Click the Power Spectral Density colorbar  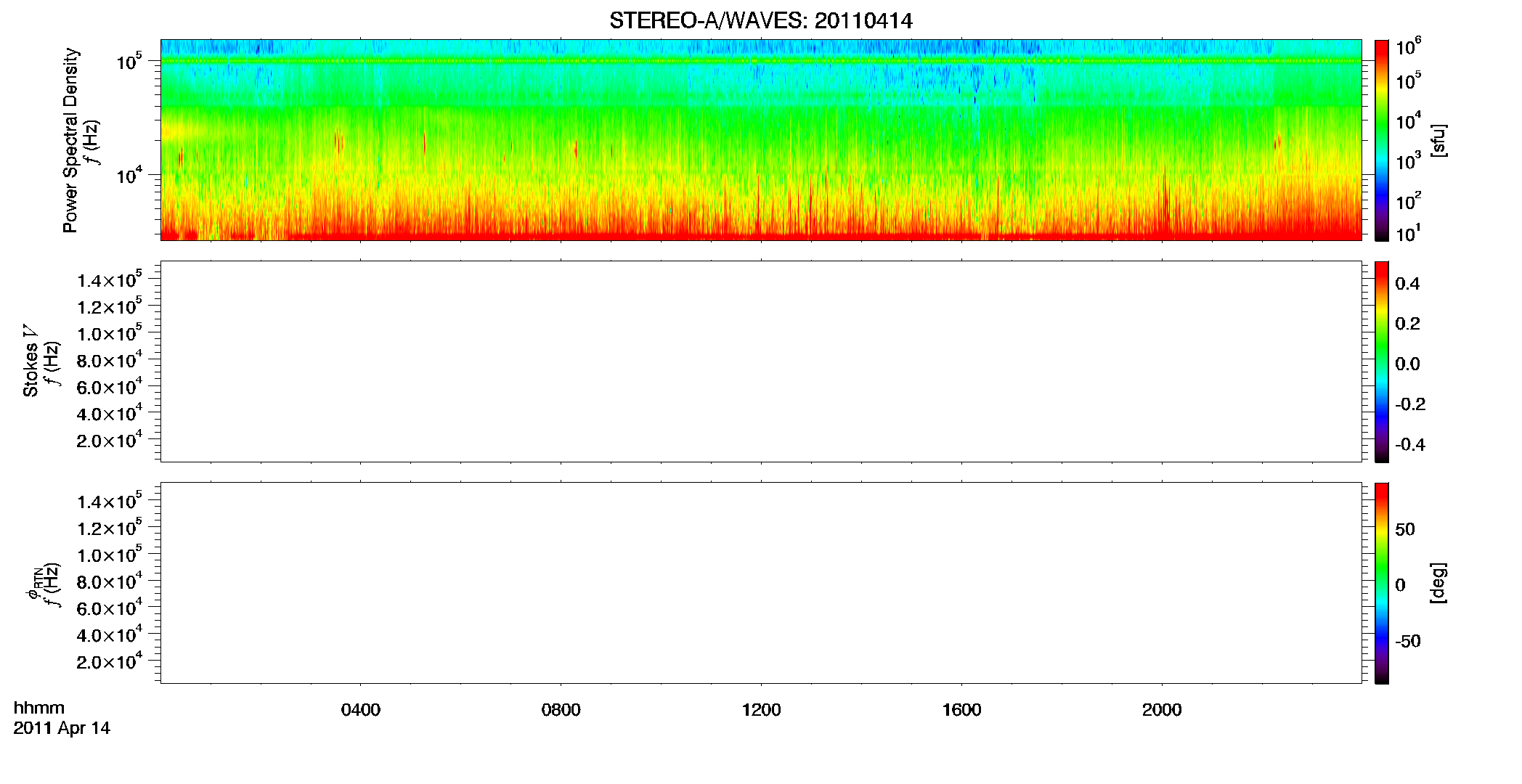(x=1382, y=140)
